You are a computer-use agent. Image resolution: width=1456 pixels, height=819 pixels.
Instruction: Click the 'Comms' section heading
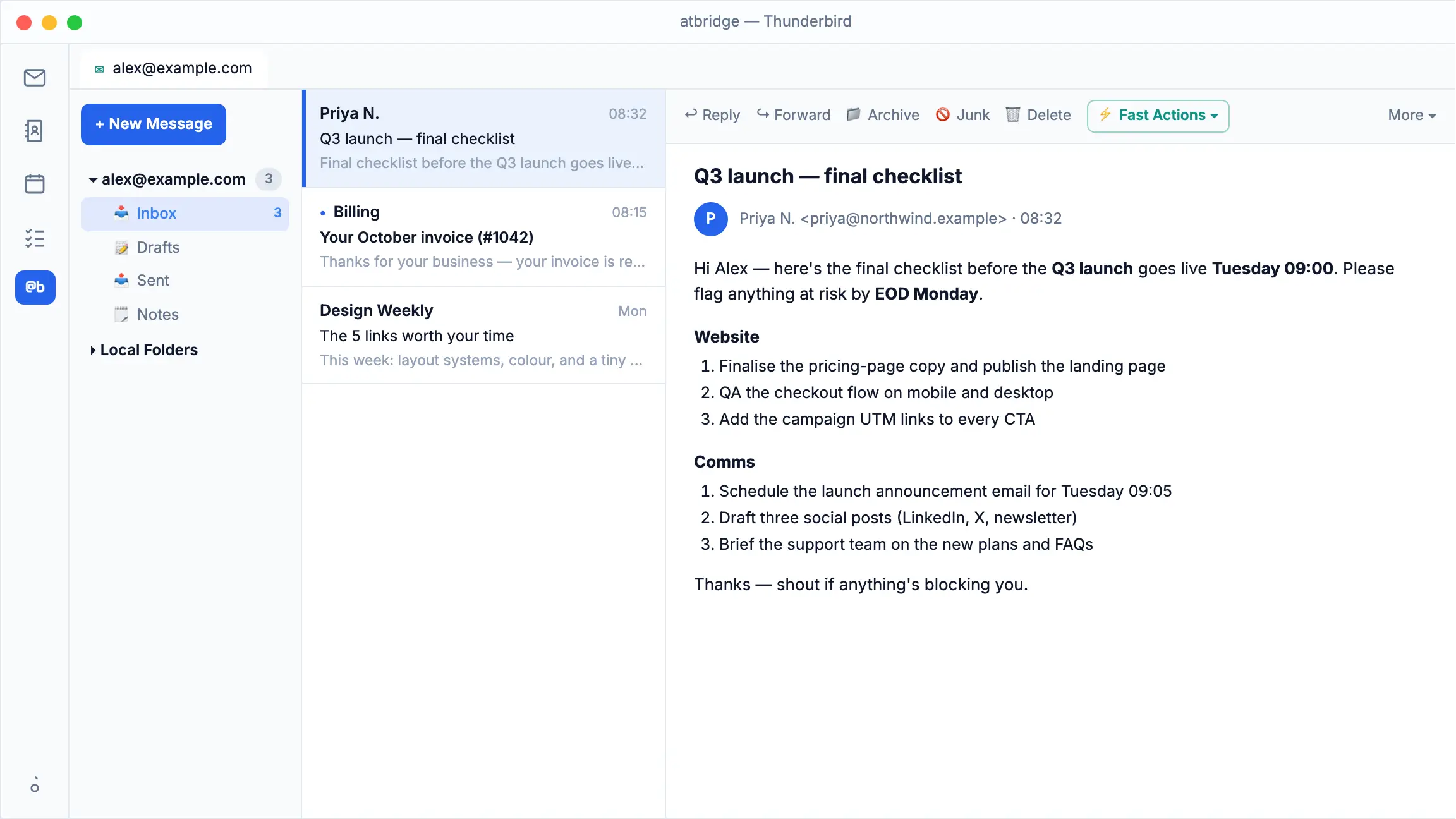point(724,462)
